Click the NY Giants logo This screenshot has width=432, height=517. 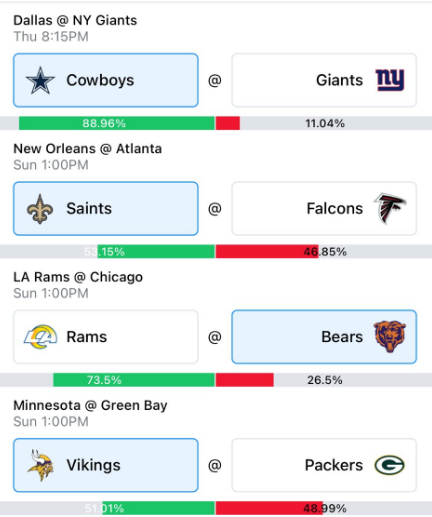390,80
